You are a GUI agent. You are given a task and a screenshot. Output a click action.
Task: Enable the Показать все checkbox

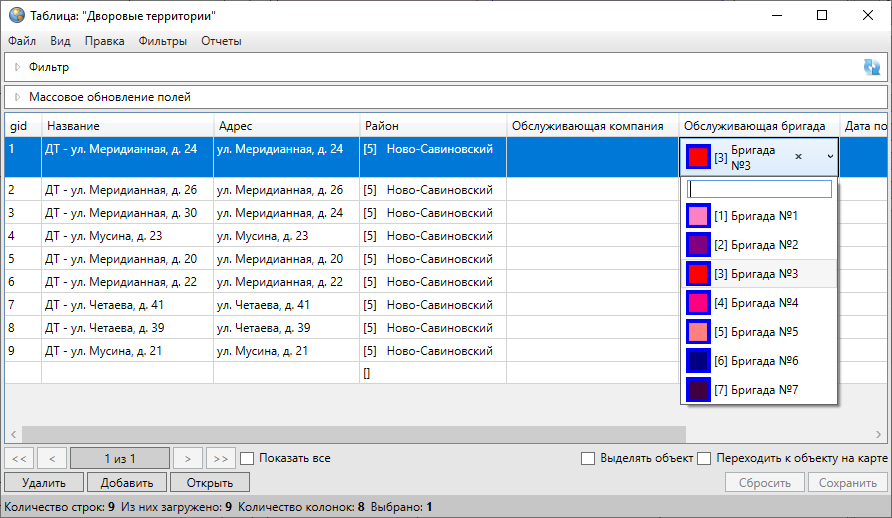tap(248, 458)
